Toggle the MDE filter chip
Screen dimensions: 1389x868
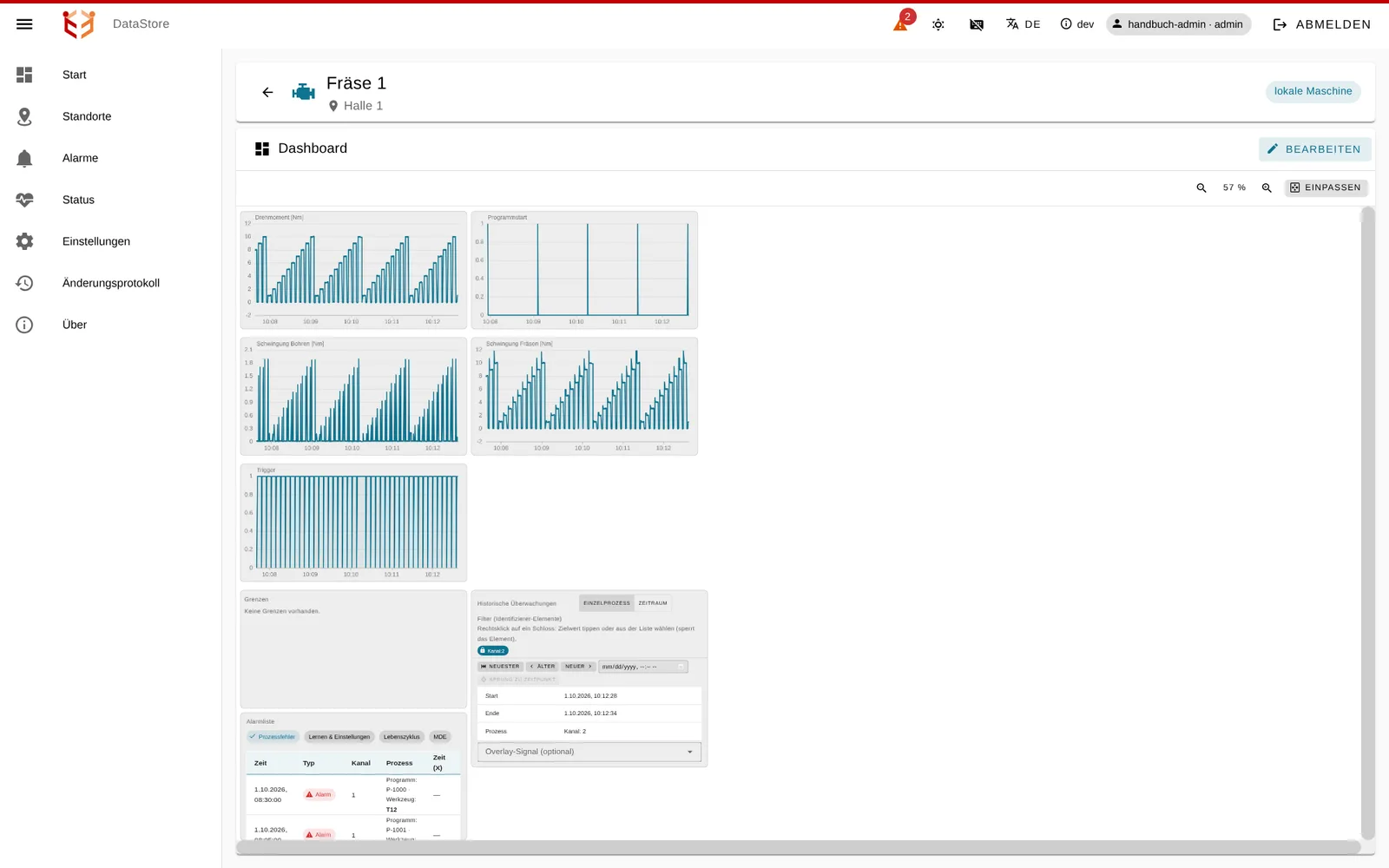440,737
